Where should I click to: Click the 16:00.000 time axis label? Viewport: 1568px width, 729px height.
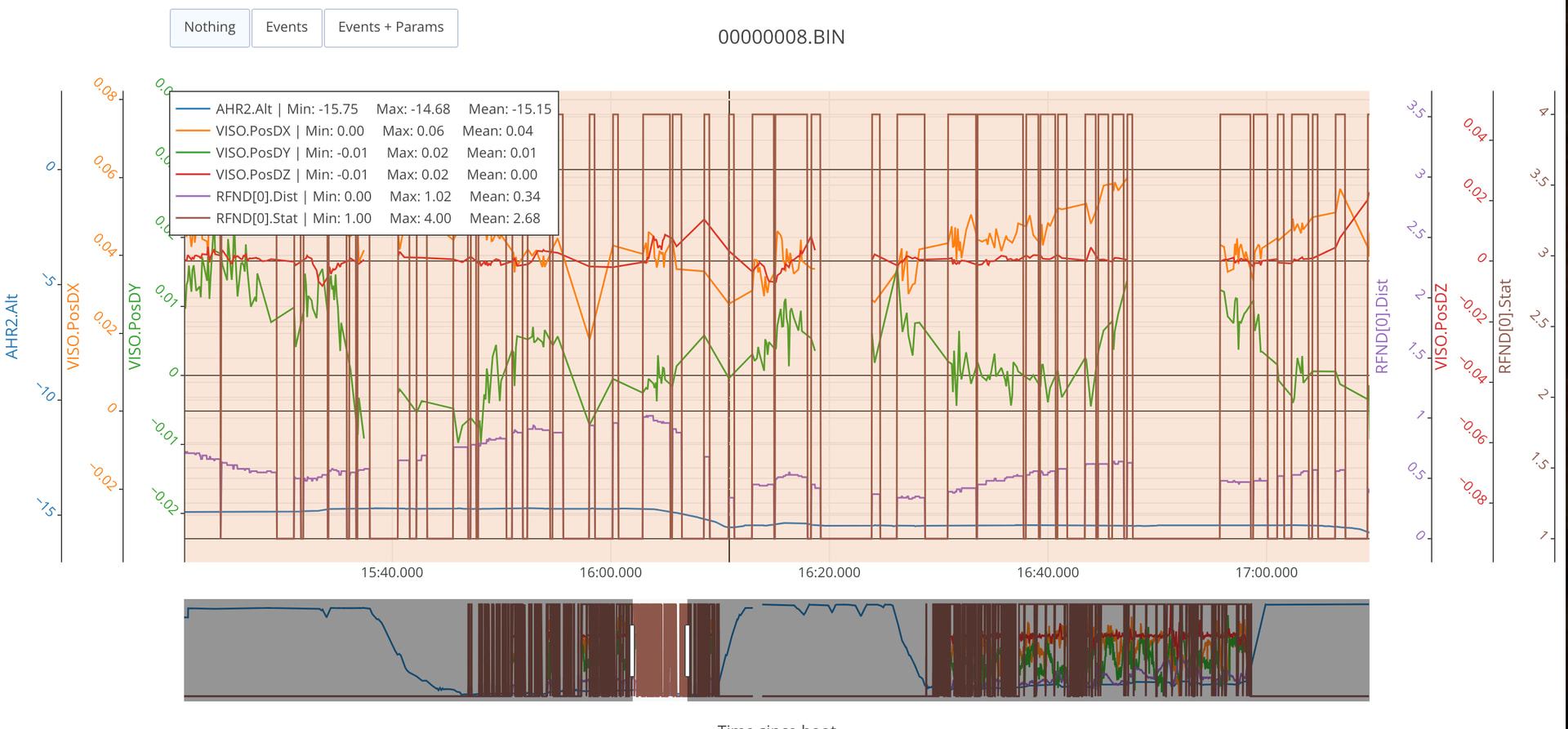(x=611, y=573)
